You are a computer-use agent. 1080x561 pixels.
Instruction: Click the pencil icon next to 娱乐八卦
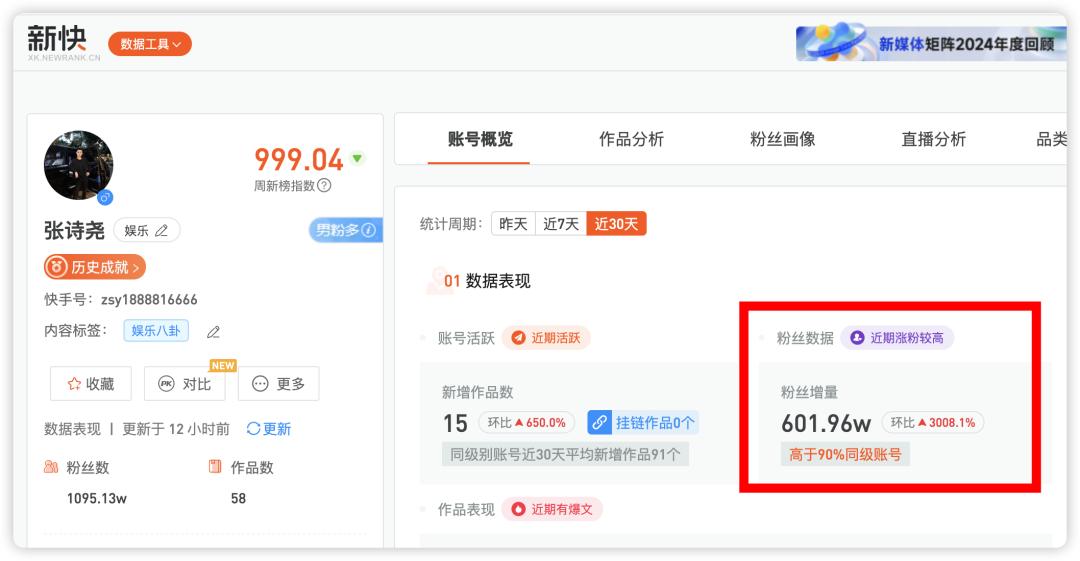click(x=213, y=332)
